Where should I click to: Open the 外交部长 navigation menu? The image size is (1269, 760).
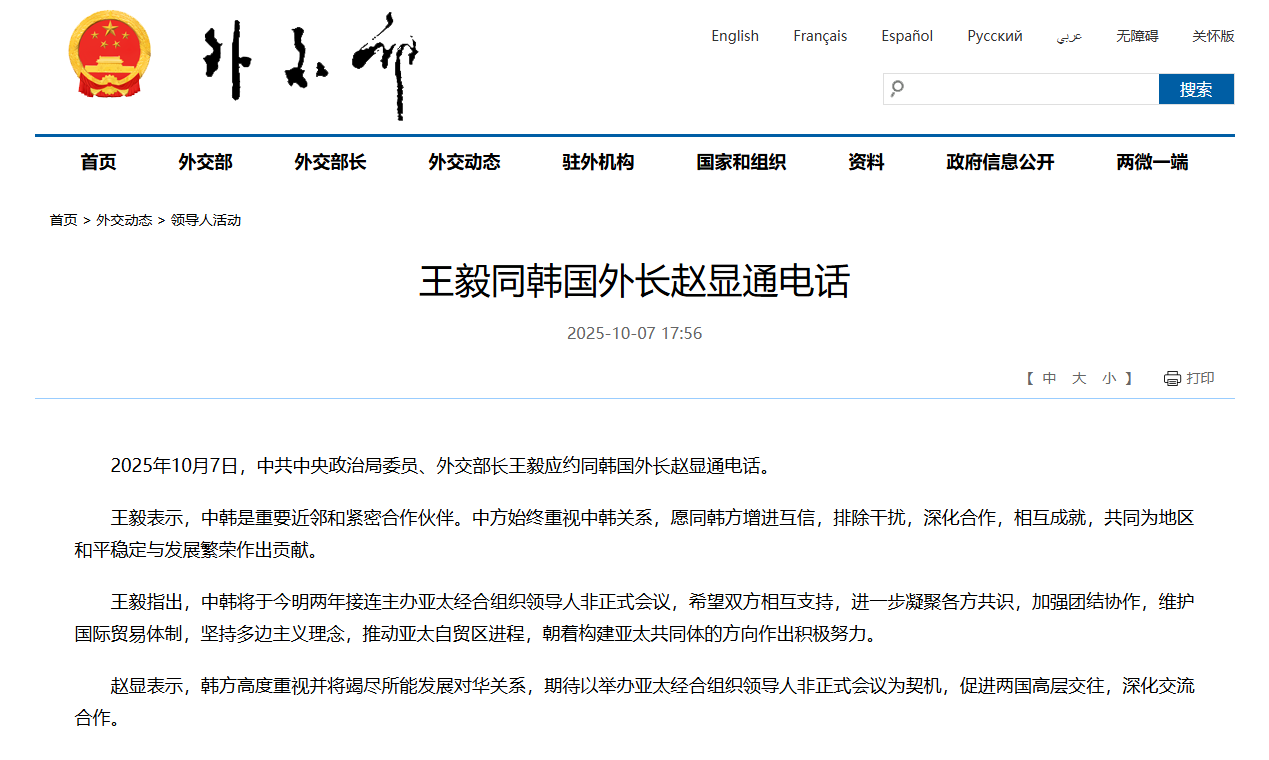pyautogui.click(x=330, y=162)
